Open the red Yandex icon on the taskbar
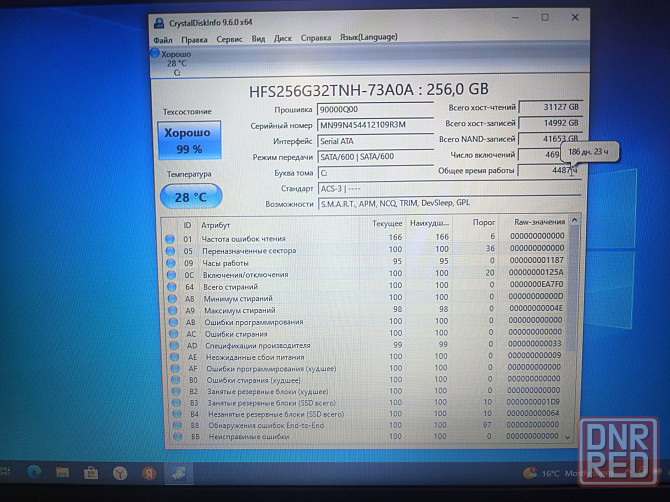This screenshot has width=670, height=502. pyautogui.click(x=149, y=473)
